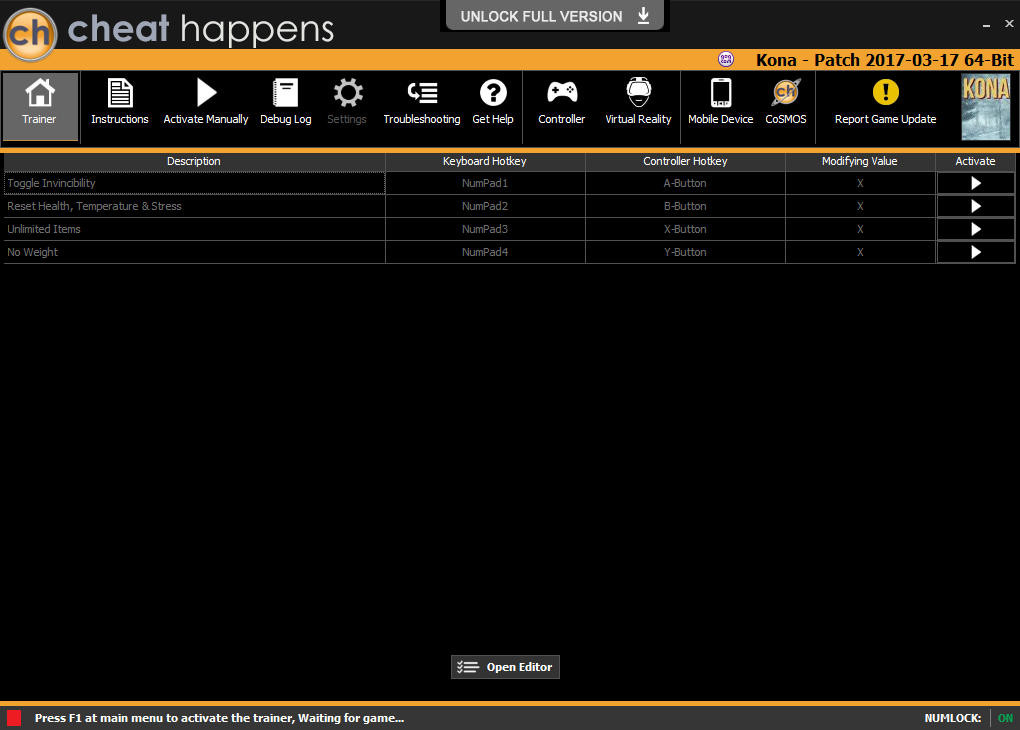Click the B-Button controller hotkey cell
The width and height of the screenshot is (1020, 730).
685,206
